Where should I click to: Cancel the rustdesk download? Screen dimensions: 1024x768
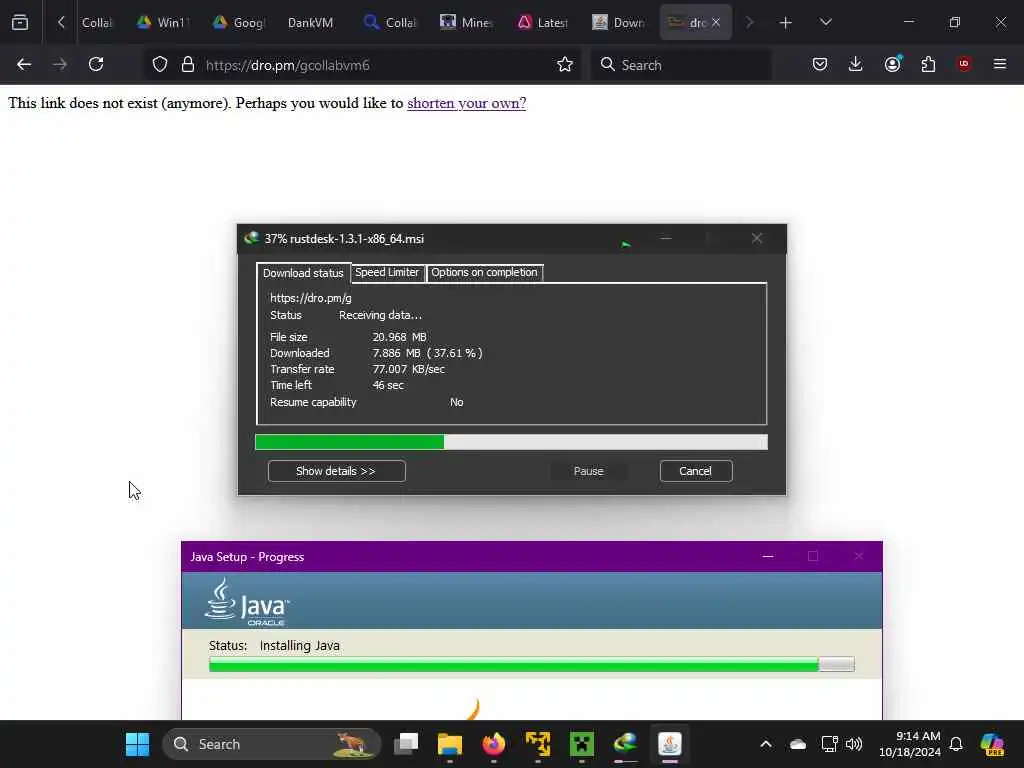696,471
